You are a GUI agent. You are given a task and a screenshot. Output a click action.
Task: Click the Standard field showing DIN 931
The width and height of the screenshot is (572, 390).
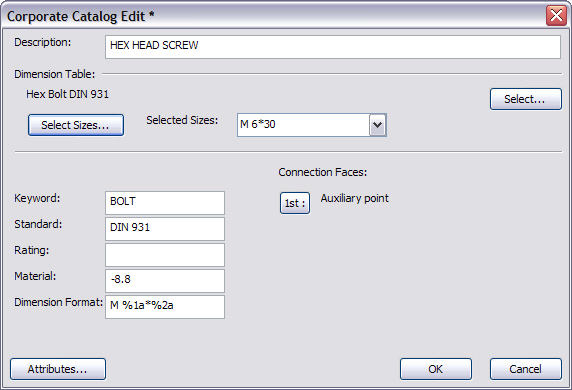165,229
